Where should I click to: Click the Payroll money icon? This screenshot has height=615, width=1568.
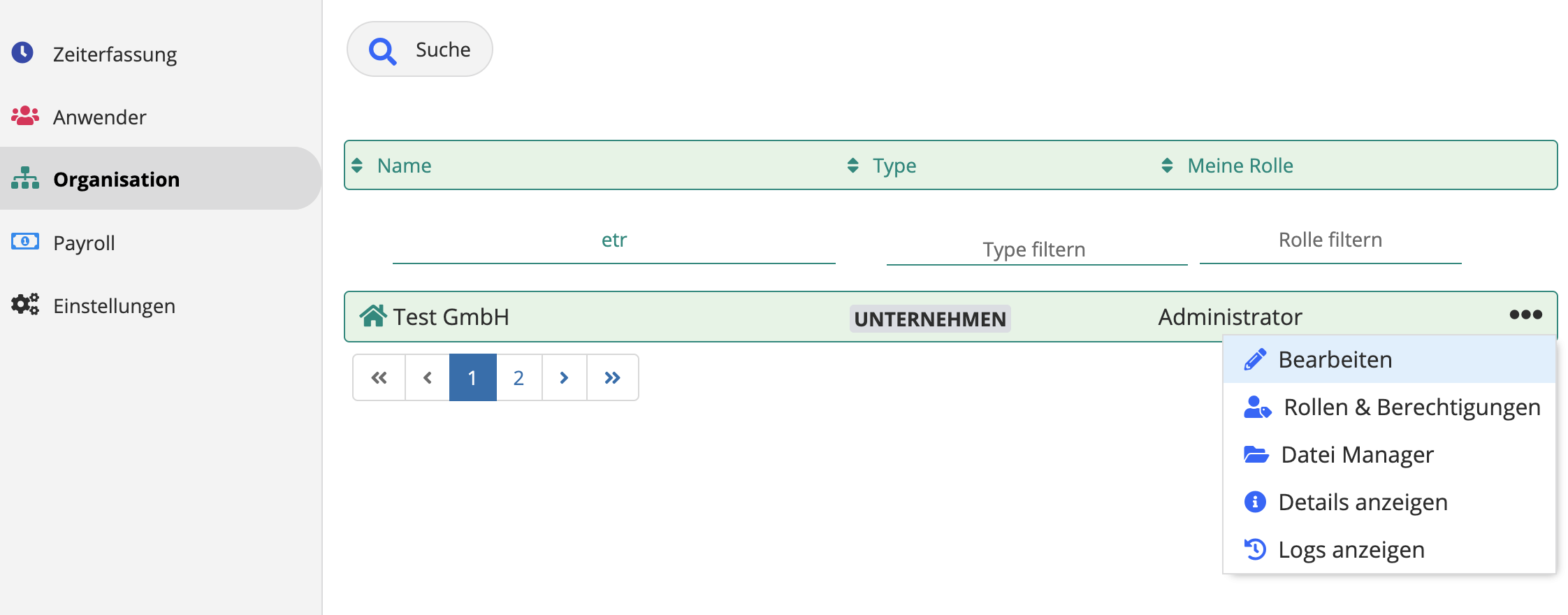point(25,242)
